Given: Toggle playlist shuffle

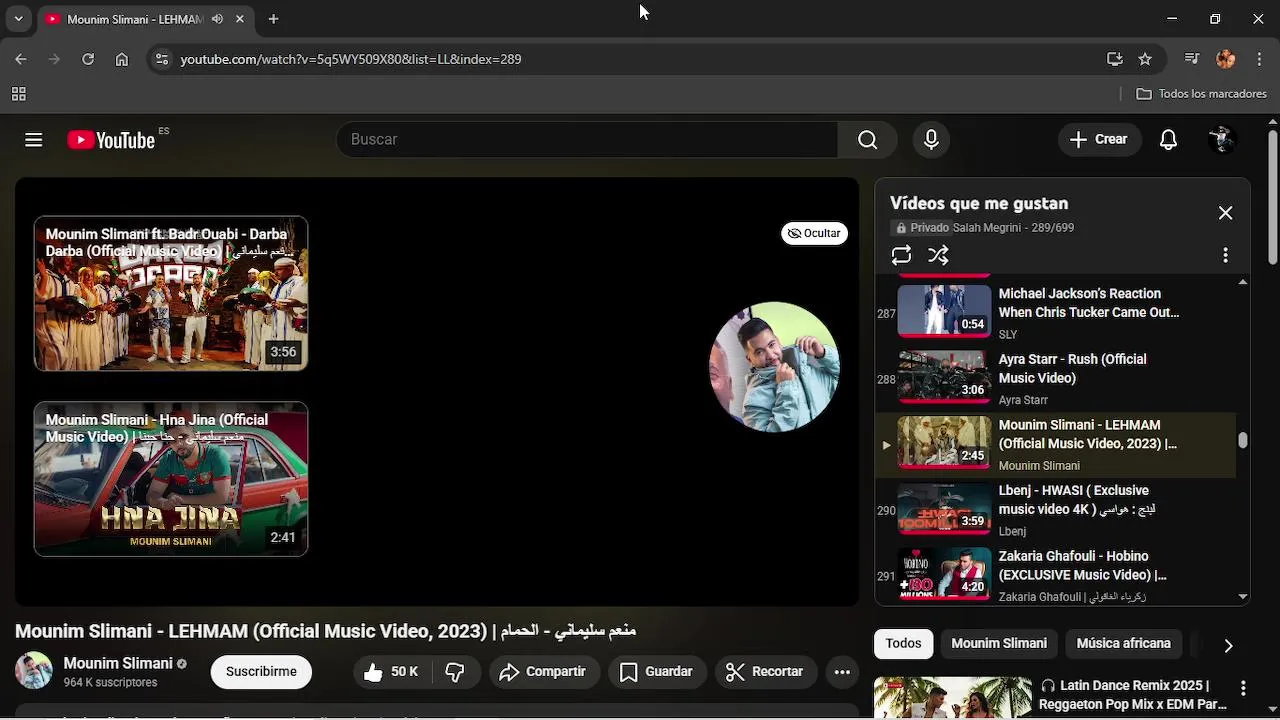Looking at the screenshot, I should [938, 256].
